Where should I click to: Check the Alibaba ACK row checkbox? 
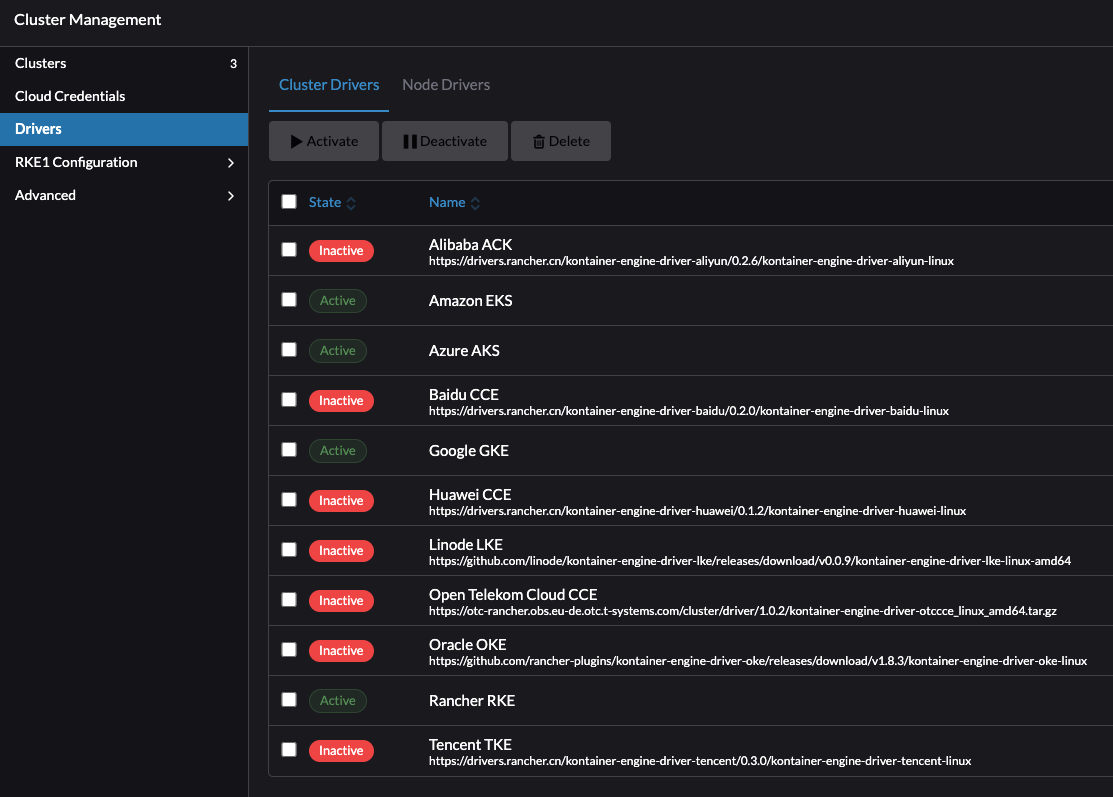pyautogui.click(x=289, y=250)
